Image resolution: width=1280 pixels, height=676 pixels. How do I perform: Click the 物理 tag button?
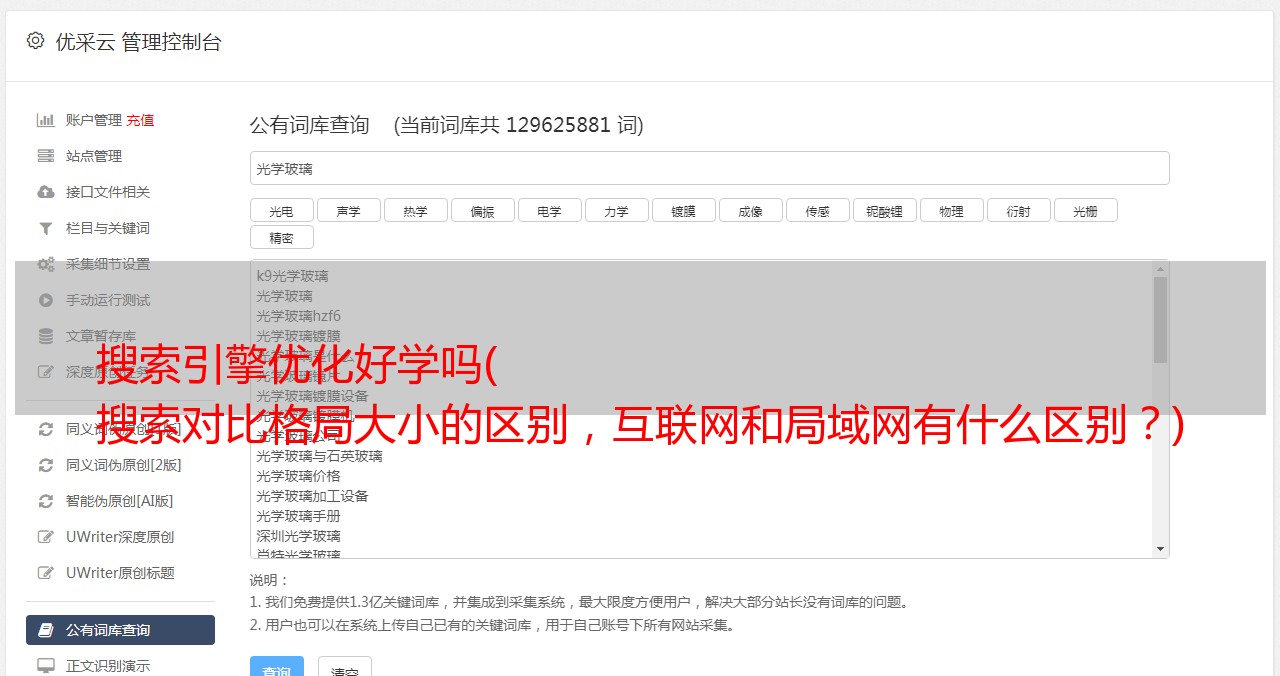click(x=951, y=210)
